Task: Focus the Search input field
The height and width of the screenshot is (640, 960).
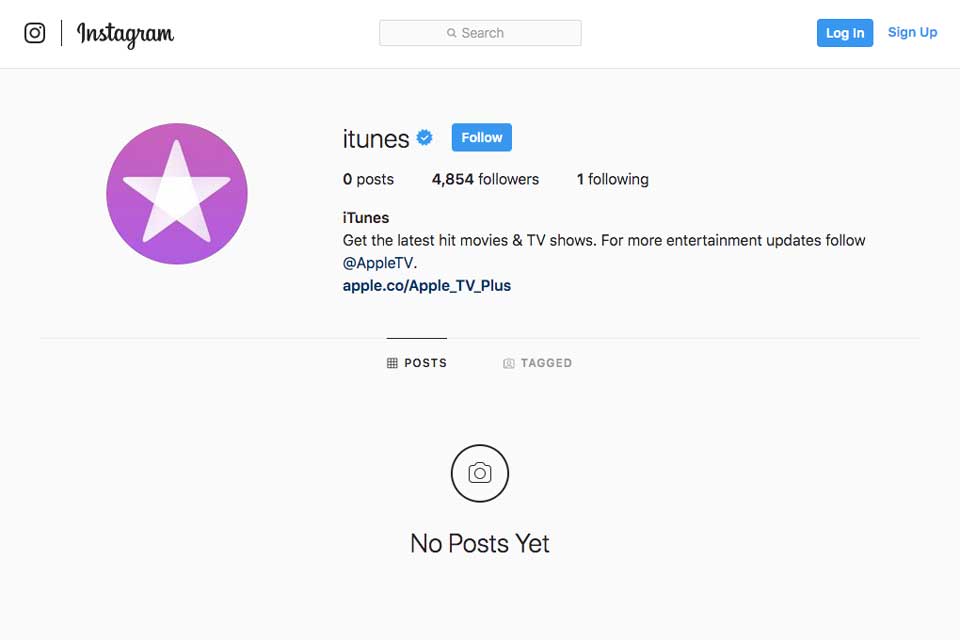Action: tap(480, 33)
